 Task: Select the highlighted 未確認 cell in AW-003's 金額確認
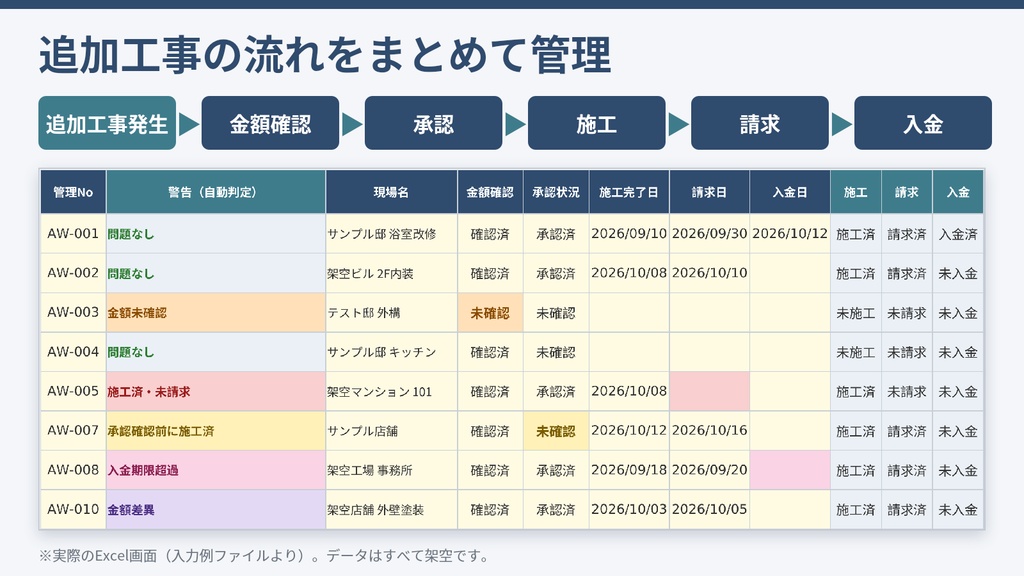(x=490, y=312)
